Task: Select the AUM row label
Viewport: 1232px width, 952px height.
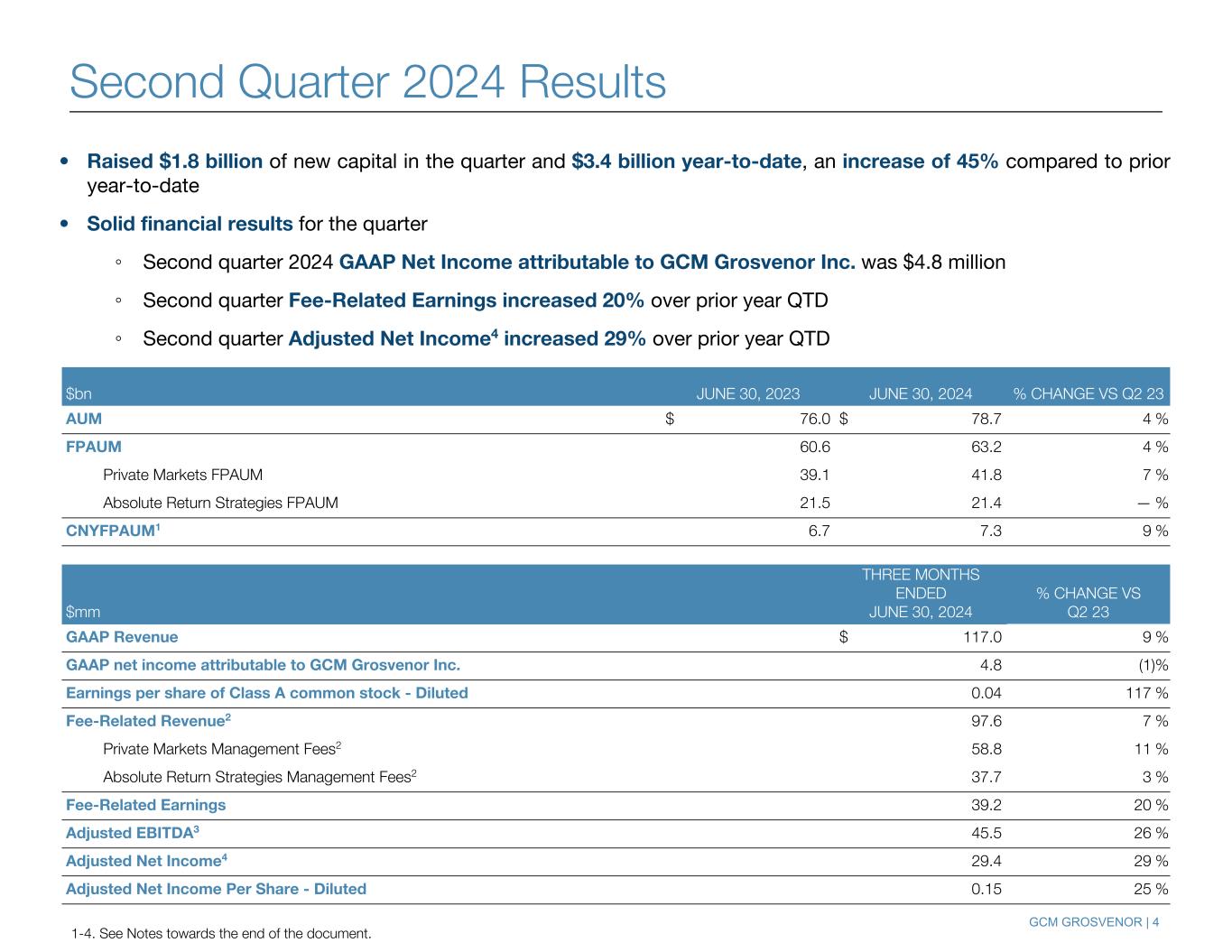Action: tap(84, 419)
